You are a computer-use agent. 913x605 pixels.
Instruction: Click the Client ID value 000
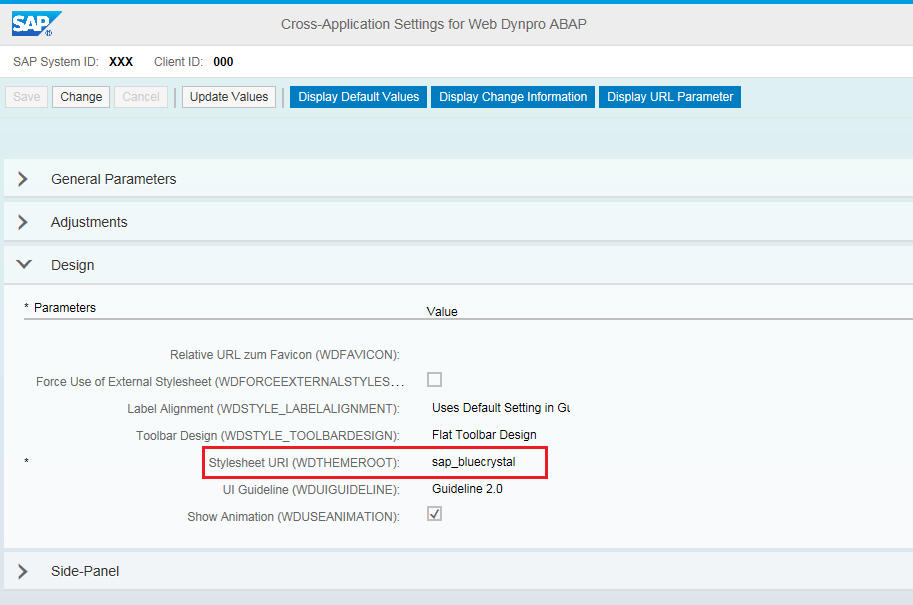pos(223,62)
